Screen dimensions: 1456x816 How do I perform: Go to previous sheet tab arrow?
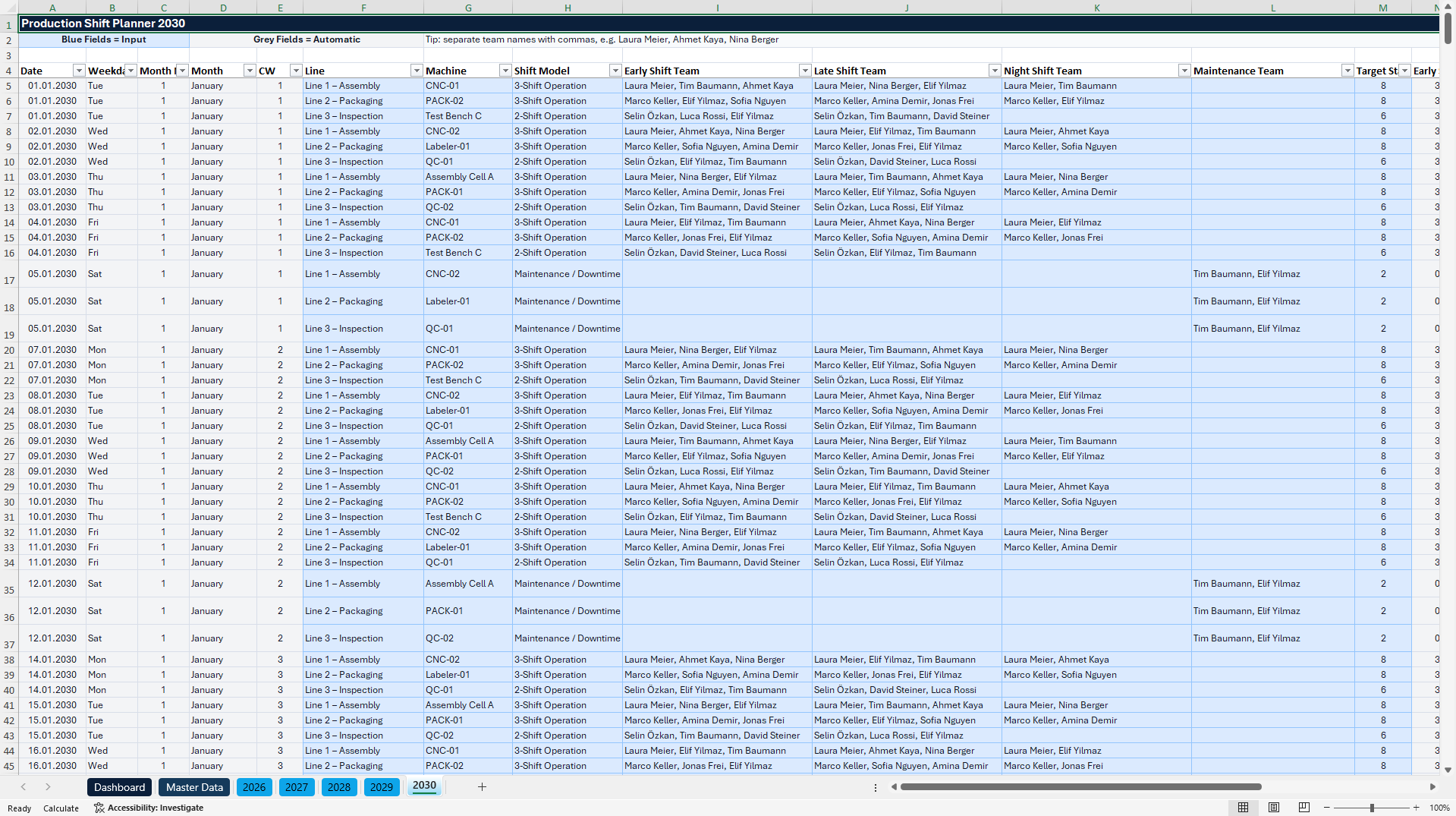24,787
